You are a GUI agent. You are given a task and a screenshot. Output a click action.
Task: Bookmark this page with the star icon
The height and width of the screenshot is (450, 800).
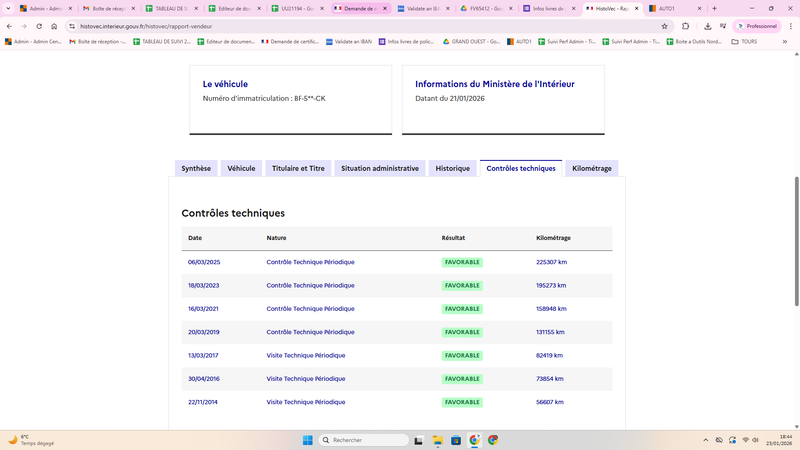tap(664, 26)
